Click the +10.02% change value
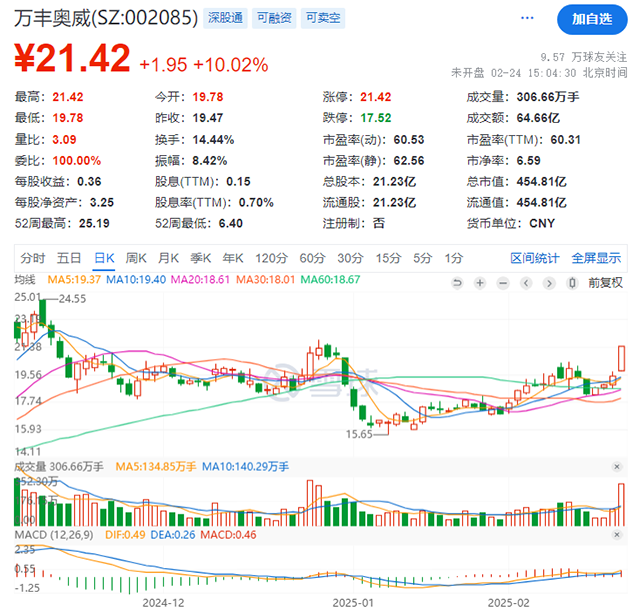This screenshot has width=640, height=611. coord(231,65)
